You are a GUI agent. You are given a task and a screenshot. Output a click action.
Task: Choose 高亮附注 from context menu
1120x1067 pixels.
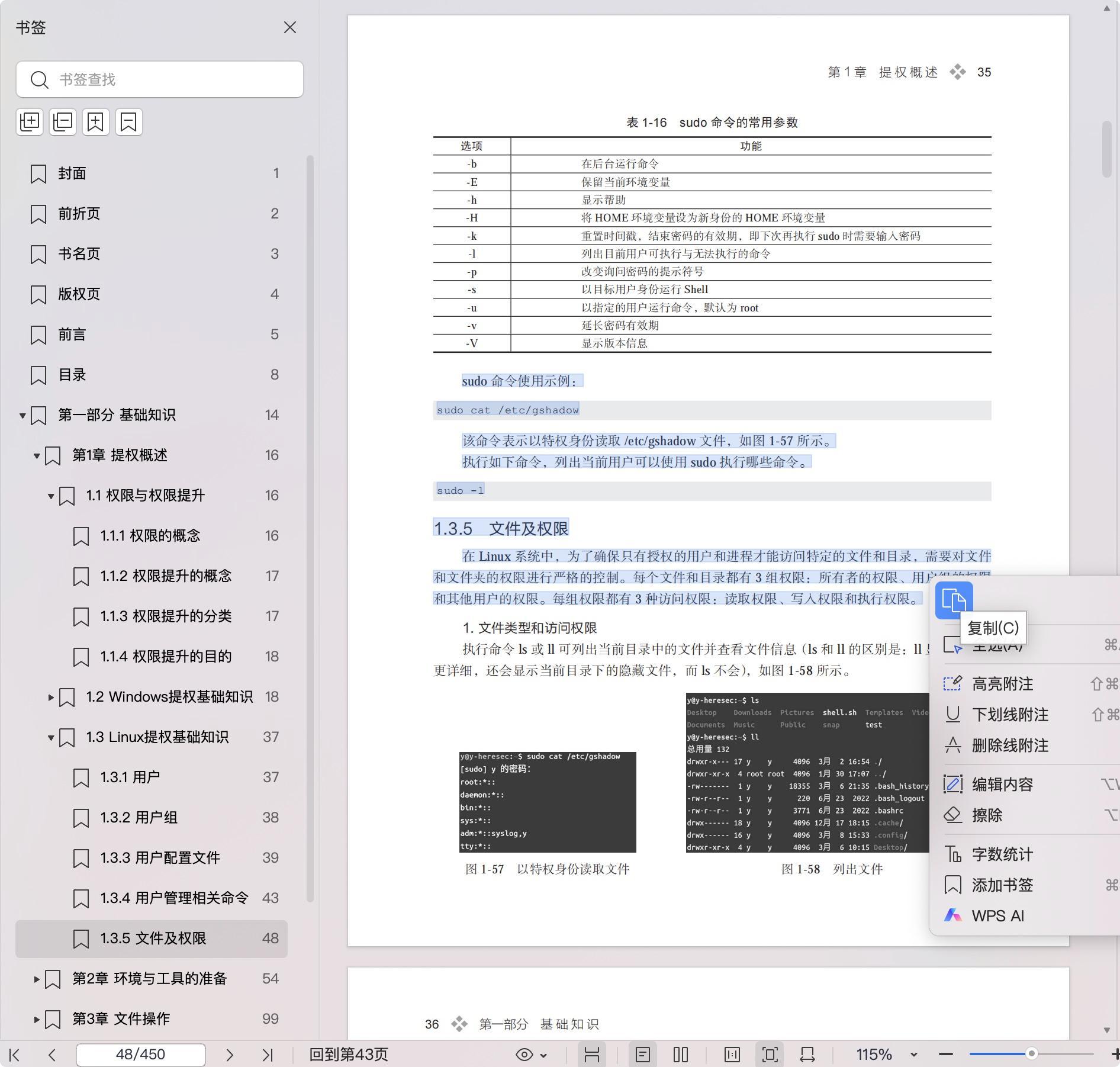1002,684
